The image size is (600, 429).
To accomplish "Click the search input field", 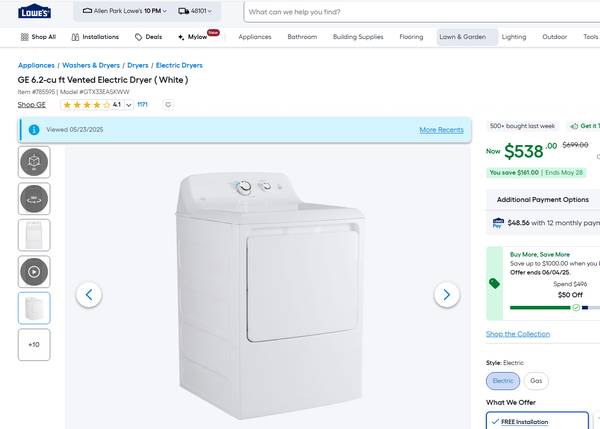I will pyautogui.click(x=420, y=12).
